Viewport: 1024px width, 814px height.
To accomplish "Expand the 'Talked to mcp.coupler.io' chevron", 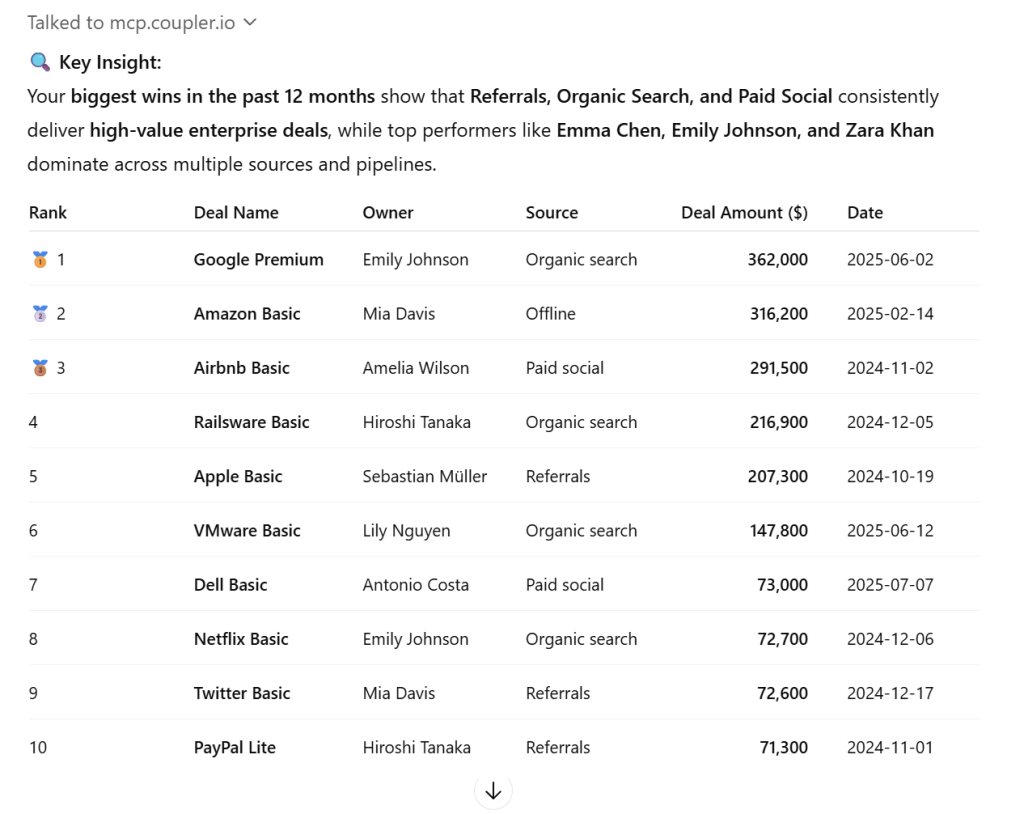I will (250, 22).
